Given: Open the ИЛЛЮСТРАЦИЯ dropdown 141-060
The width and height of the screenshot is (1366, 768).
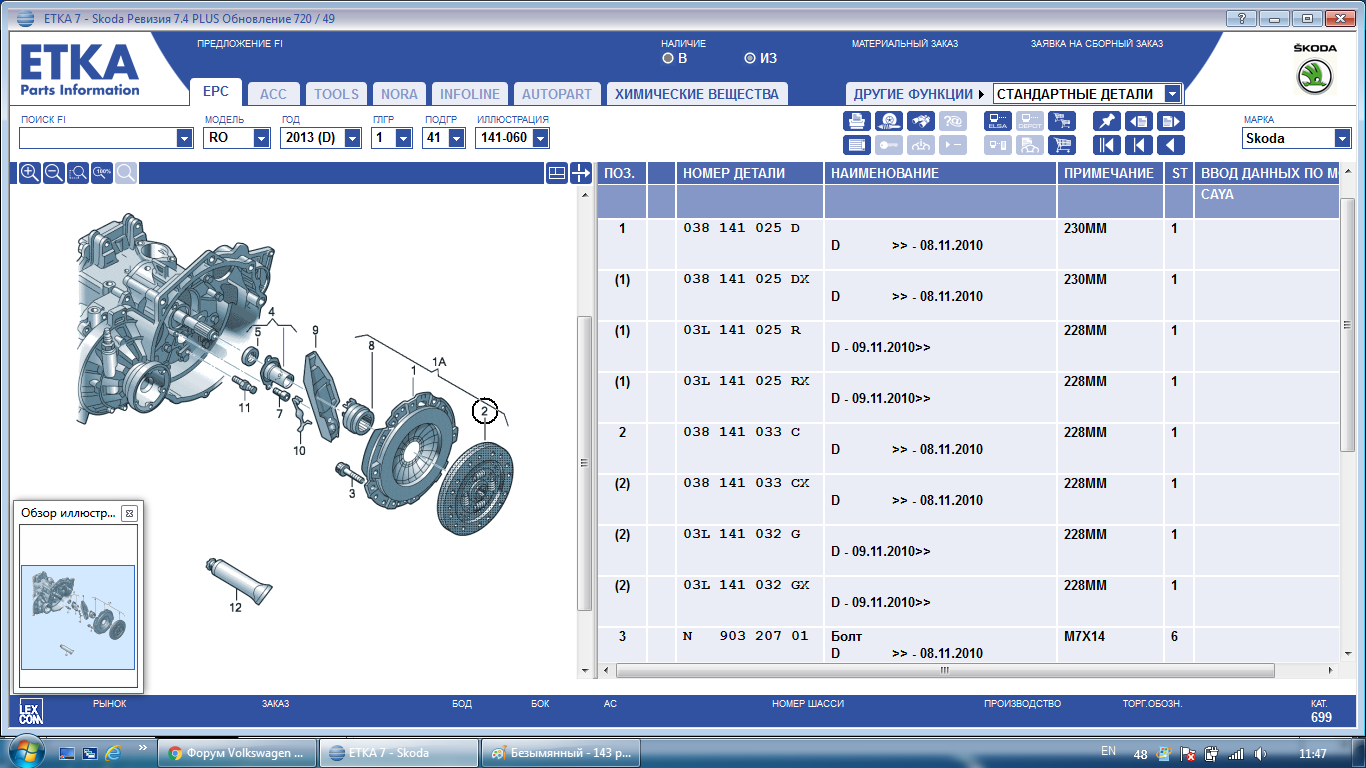Looking at the screenshot, I should tap(541, 139).
